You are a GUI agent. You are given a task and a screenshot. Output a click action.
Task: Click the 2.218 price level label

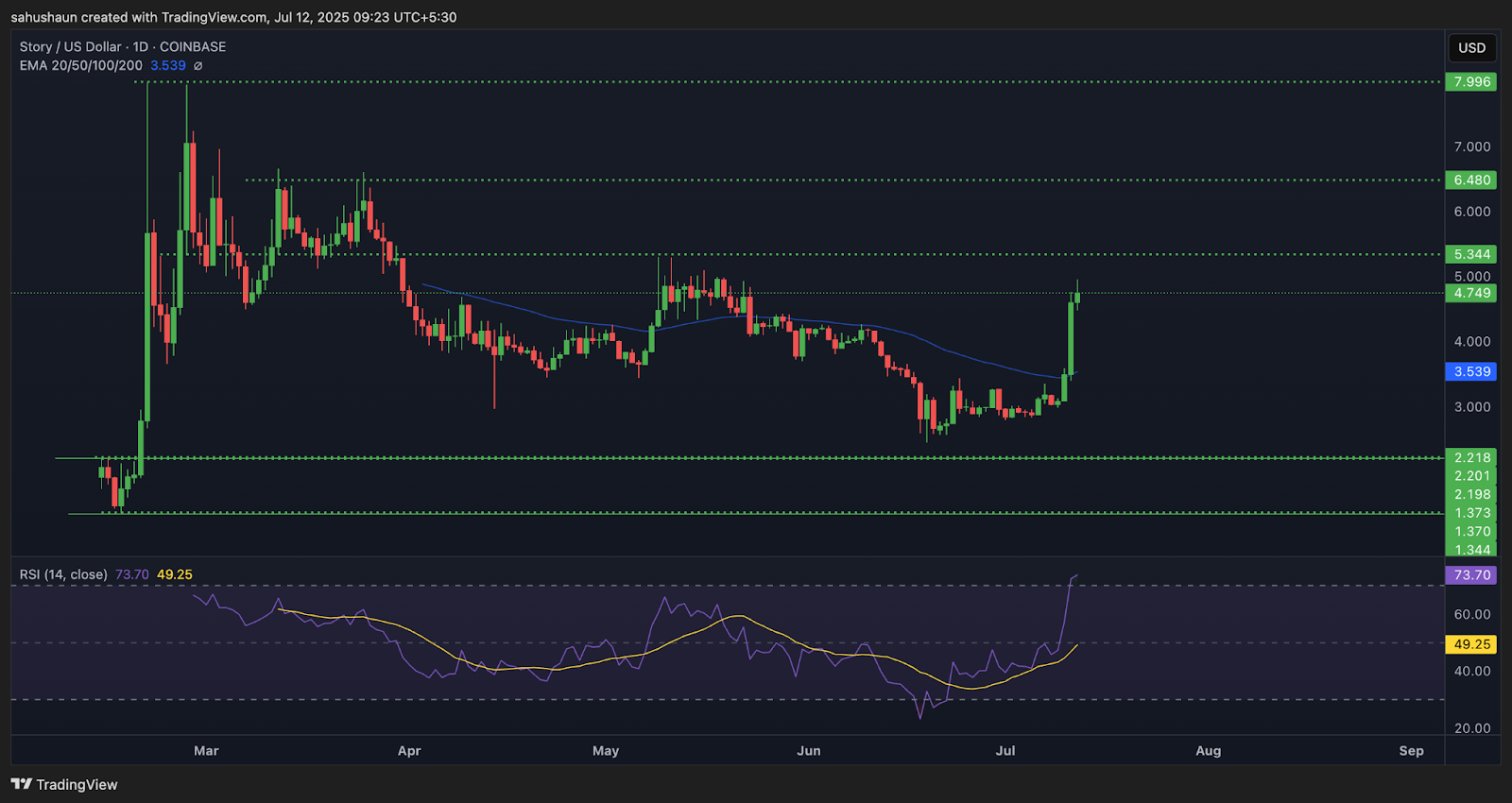click(x=1471, y=457)
